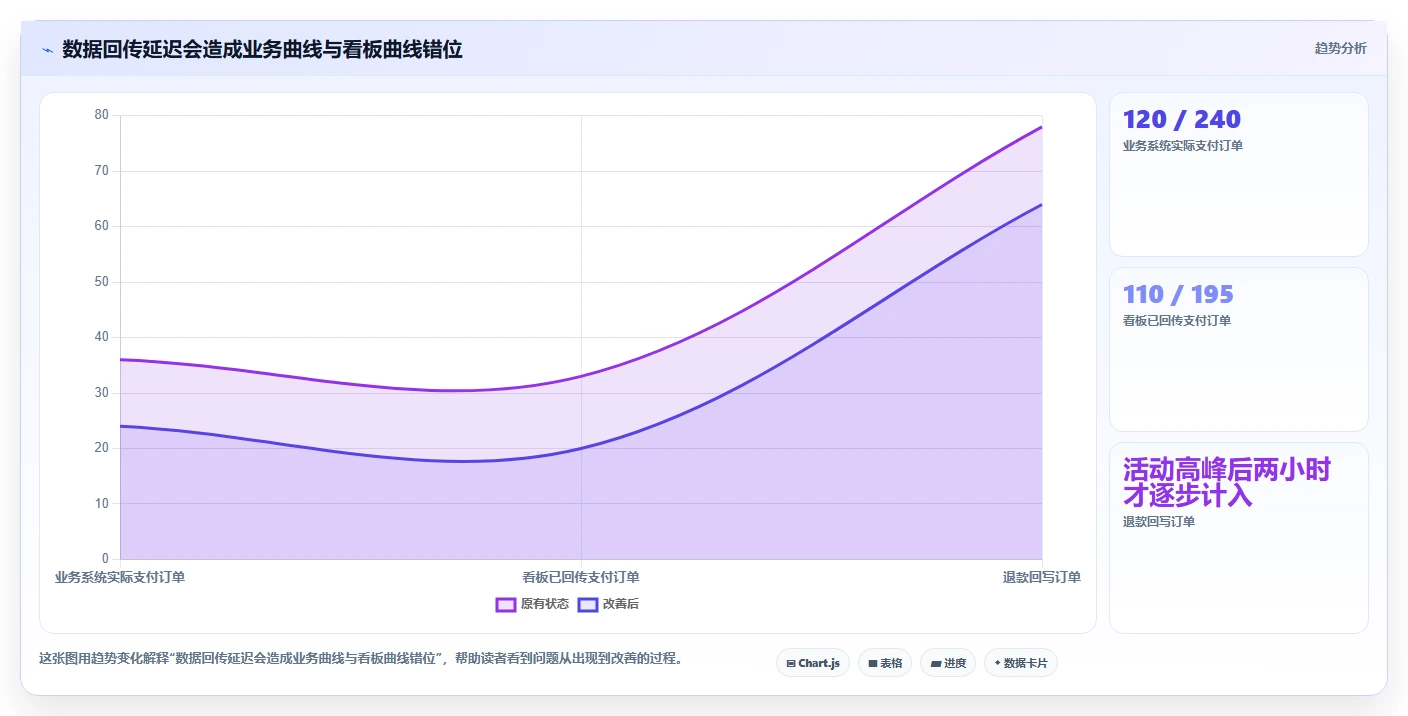Click the 数据卡片 tag chip

click(x=1021, y=663)
